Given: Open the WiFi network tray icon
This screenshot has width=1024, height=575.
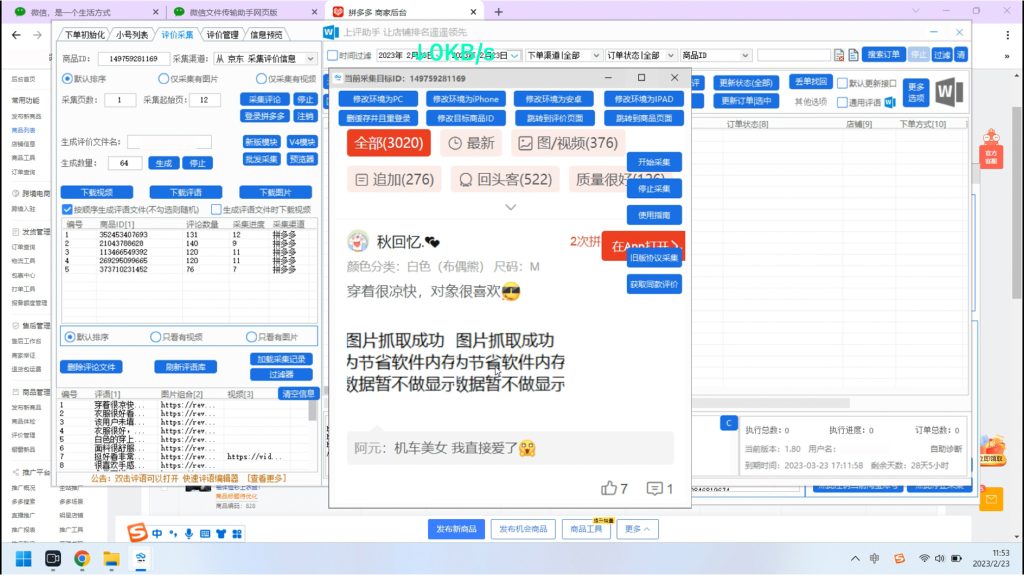Looking at the screenshot, I should (x=924, y=559).
